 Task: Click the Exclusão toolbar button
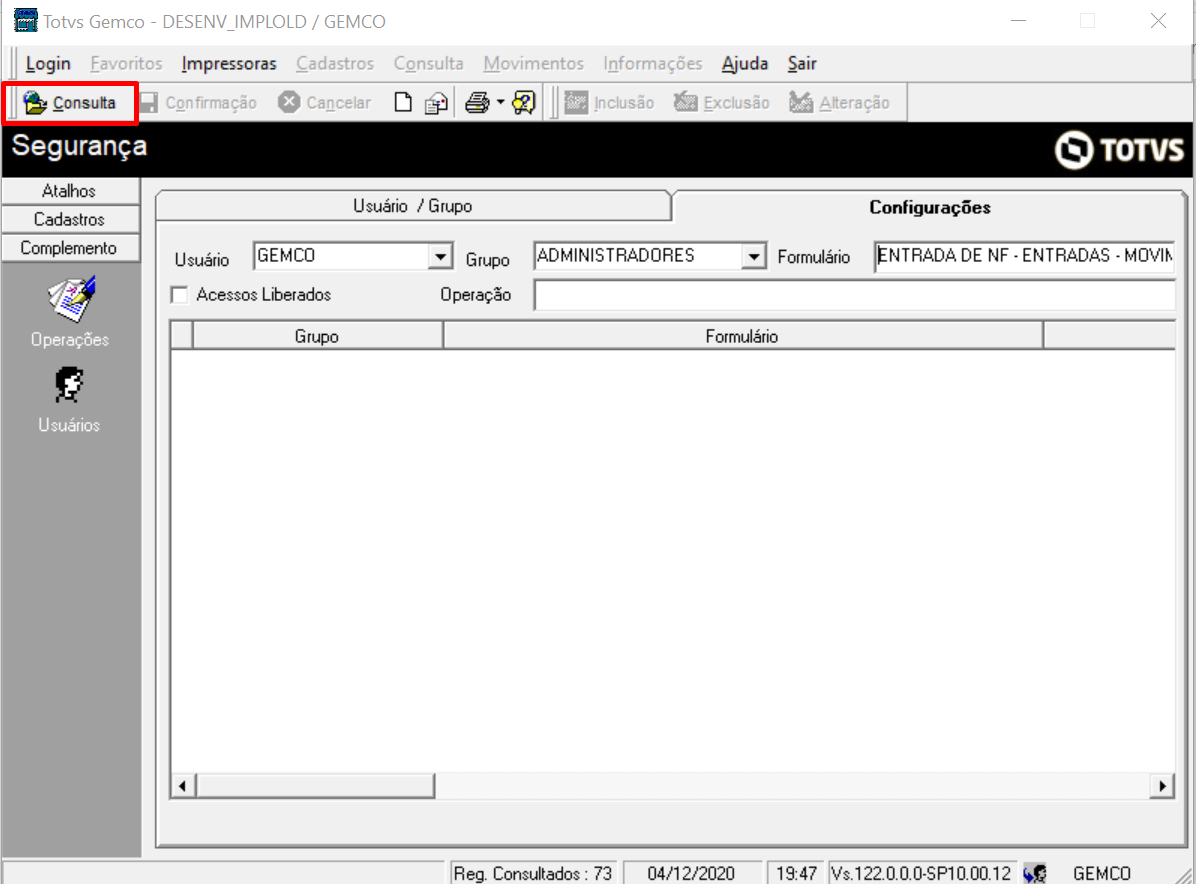pos(722,102)
